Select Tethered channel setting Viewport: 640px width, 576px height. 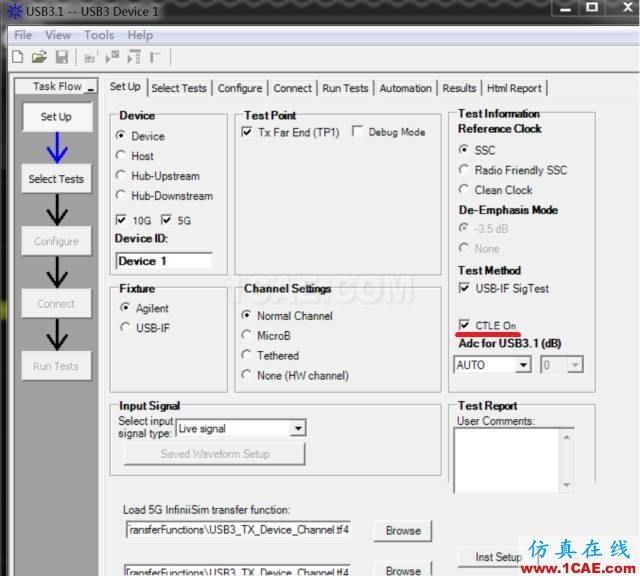pyautogui.click(x=246, y=355)
